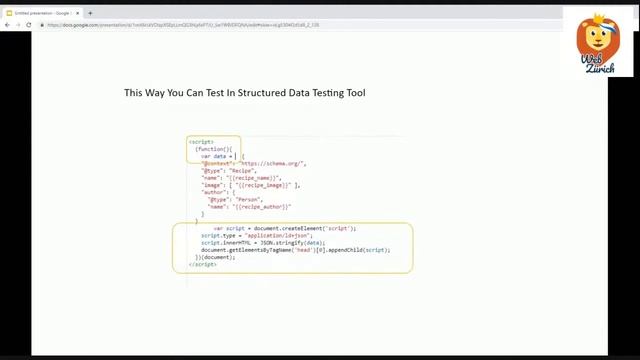
Task: Reload the page with the refresh icon
Action: coord(29,25)
